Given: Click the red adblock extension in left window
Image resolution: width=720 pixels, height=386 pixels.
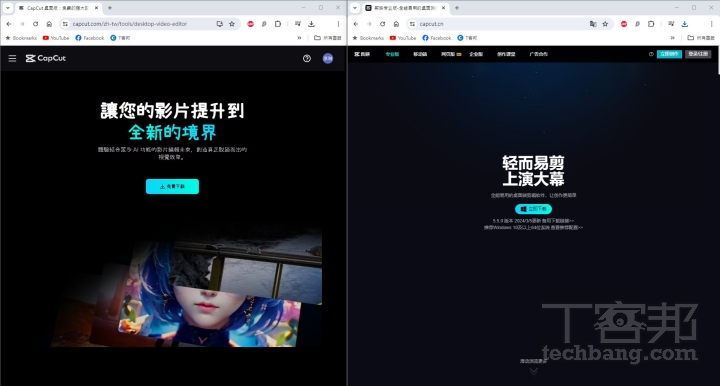Looking at the screenshot, I should [x=250, y=24].
